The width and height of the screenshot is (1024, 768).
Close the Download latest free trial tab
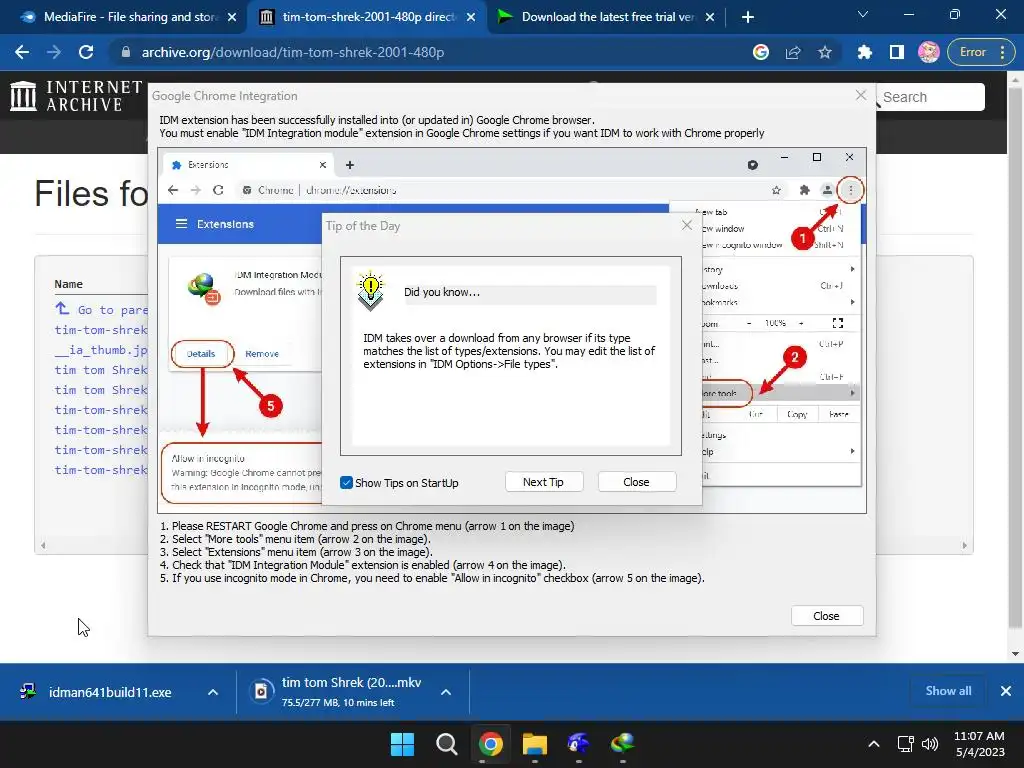pyautogui.click(x=710, y=17)
